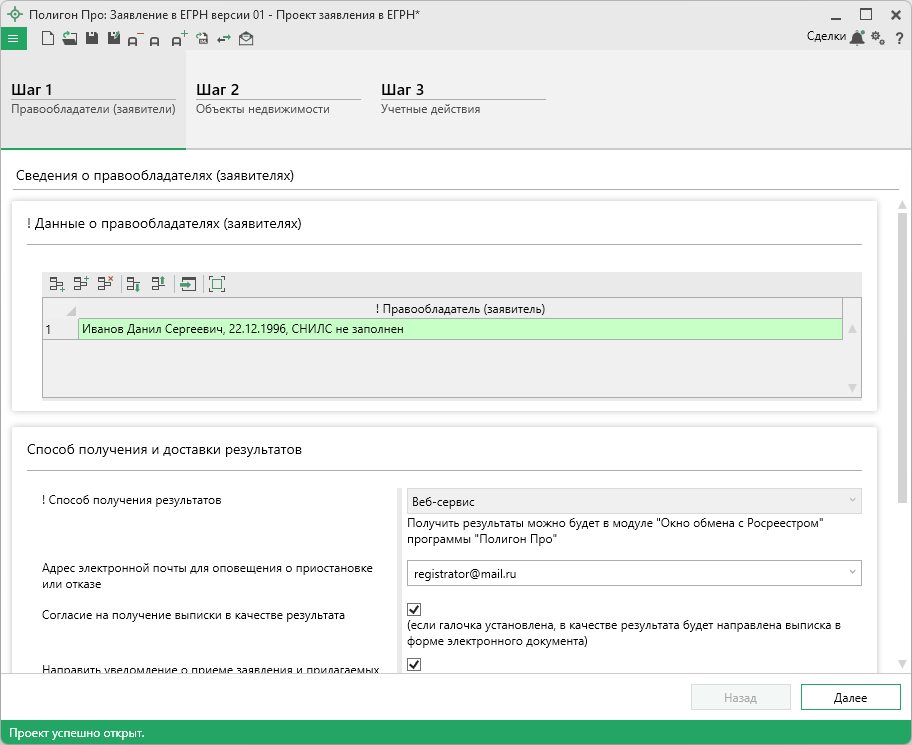Move row down using the table toolbar arrow
Viewport: 912px width, 745px height.
(x=134, y=284)
